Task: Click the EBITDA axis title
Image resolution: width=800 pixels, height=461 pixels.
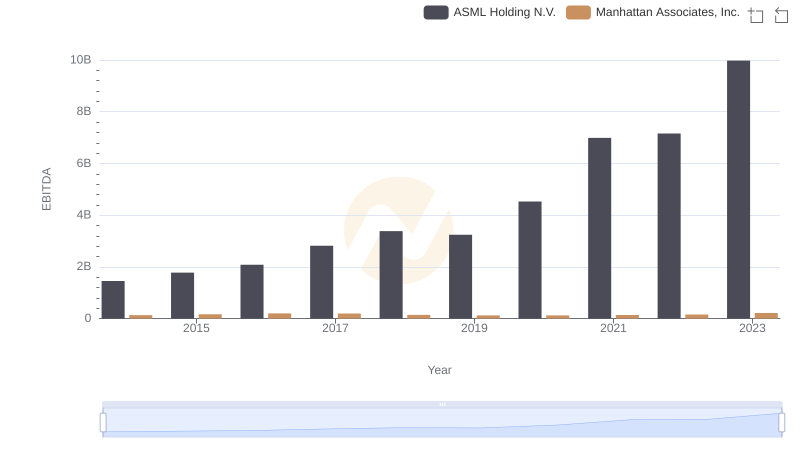Action: pos(46,189)
